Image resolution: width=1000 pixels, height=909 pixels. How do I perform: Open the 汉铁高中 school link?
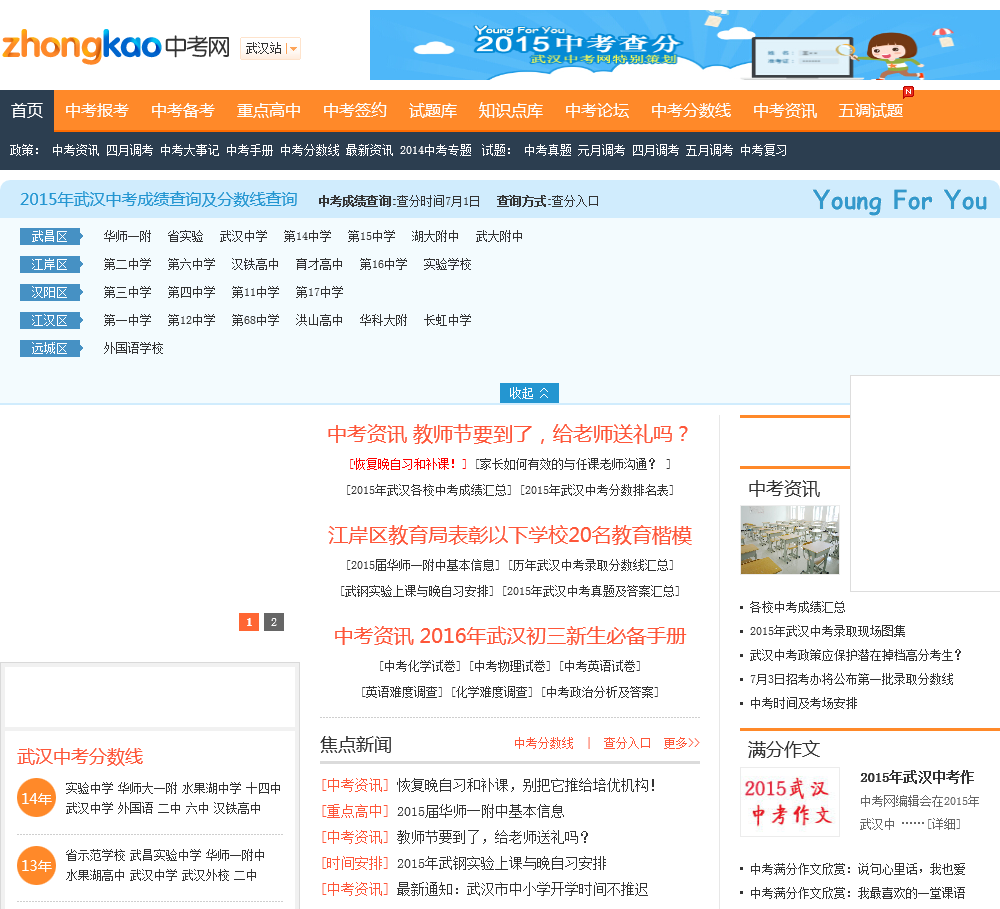click(x=255, y=265)
